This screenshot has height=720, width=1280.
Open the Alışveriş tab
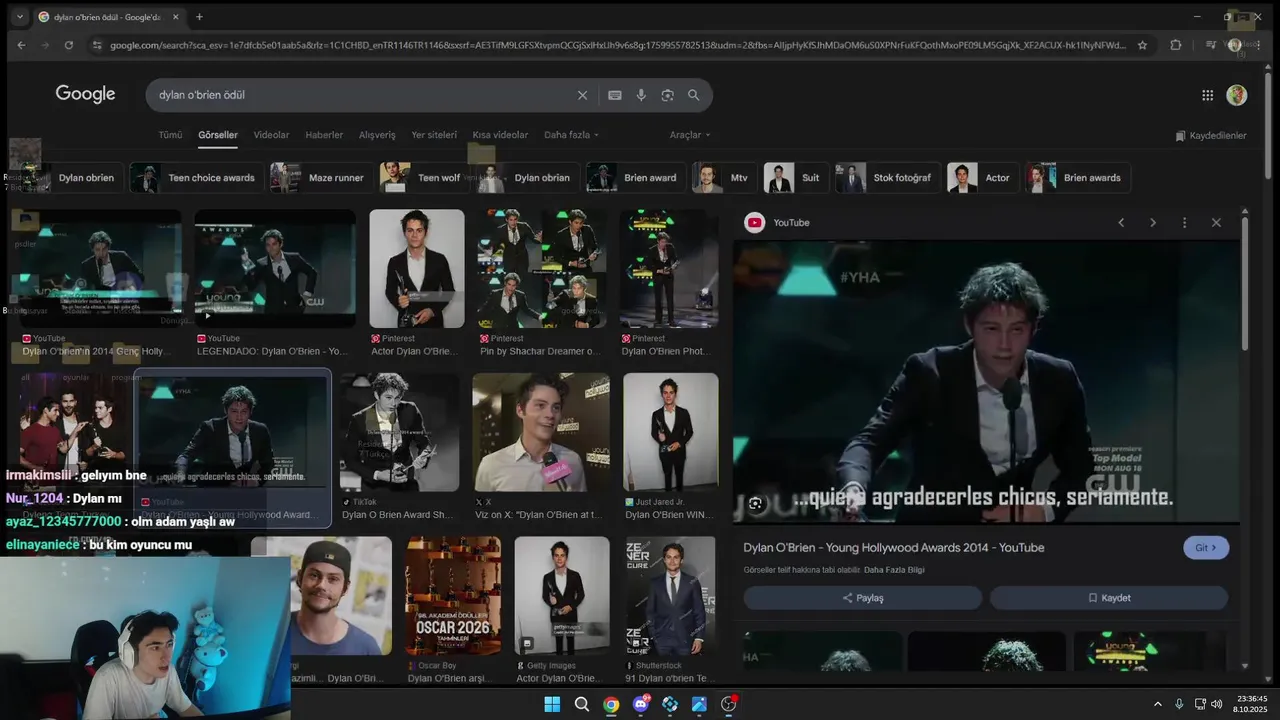[x=377, y=135]
